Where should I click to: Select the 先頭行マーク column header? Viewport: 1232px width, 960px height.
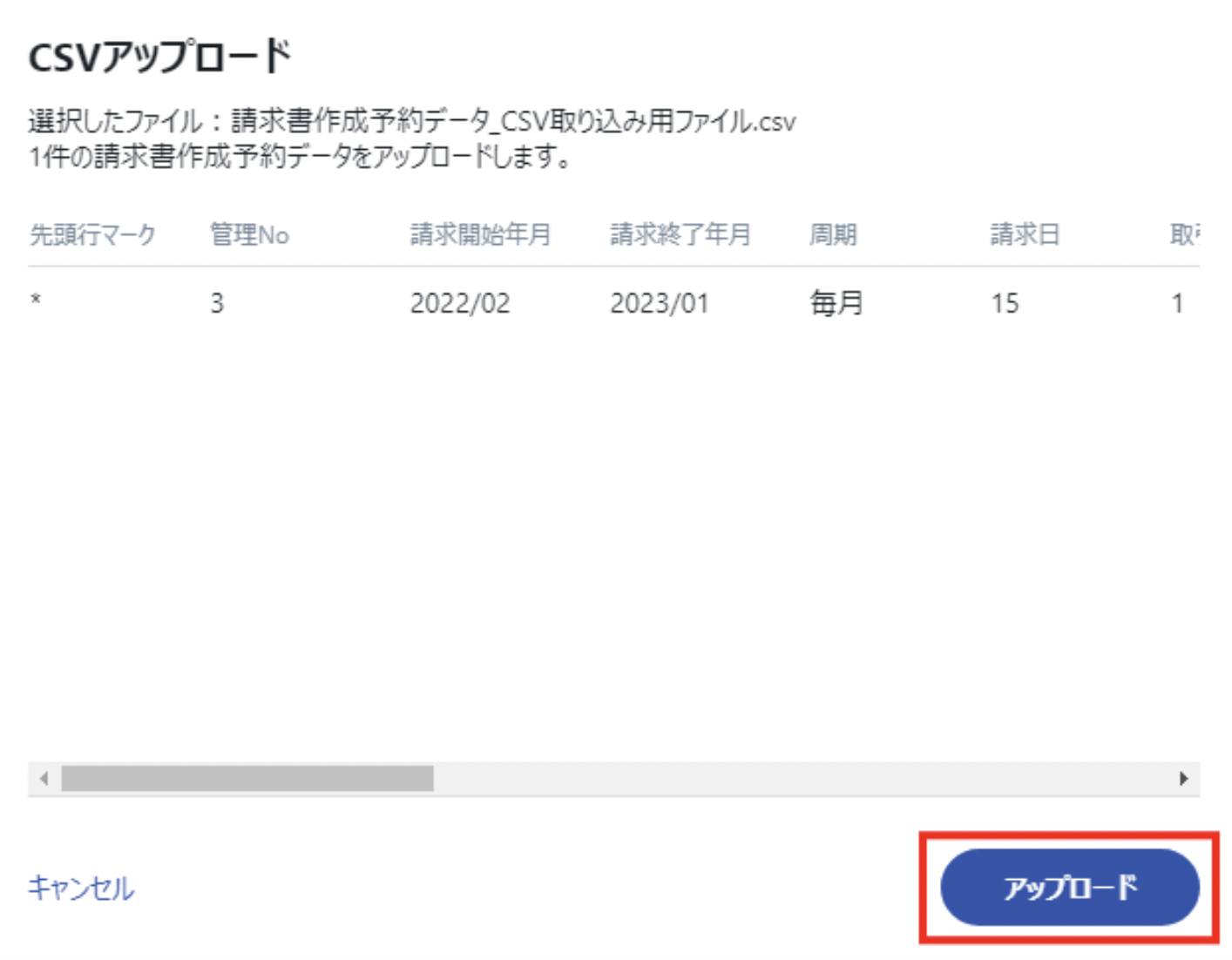(92, 234)
